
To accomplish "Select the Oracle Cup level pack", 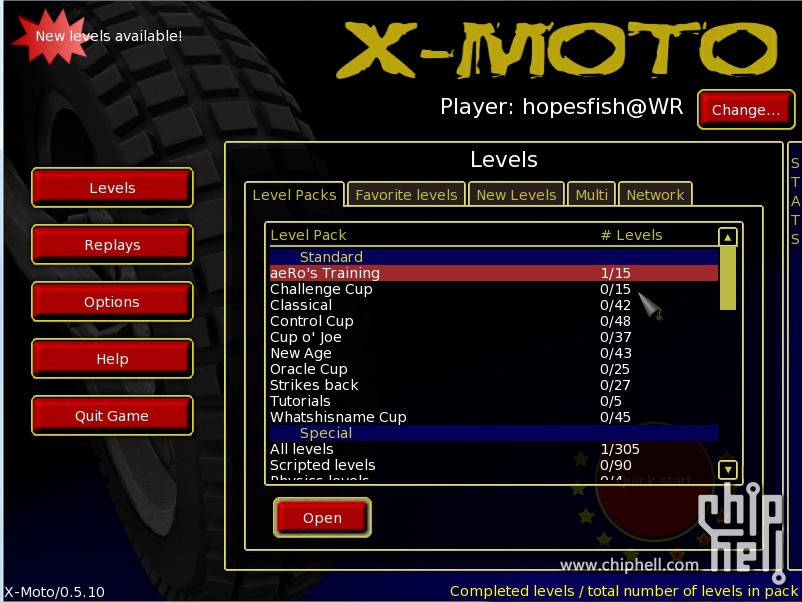I will 494,369.
